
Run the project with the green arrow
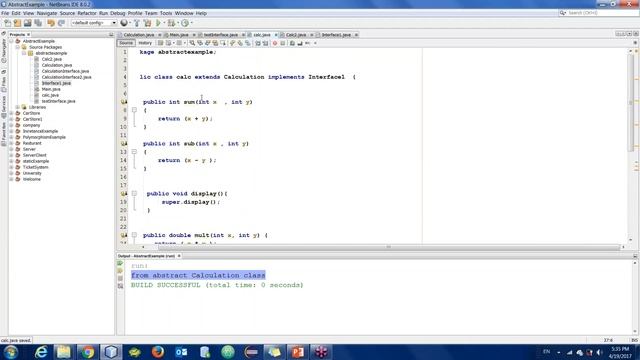[x=158, y=23]
